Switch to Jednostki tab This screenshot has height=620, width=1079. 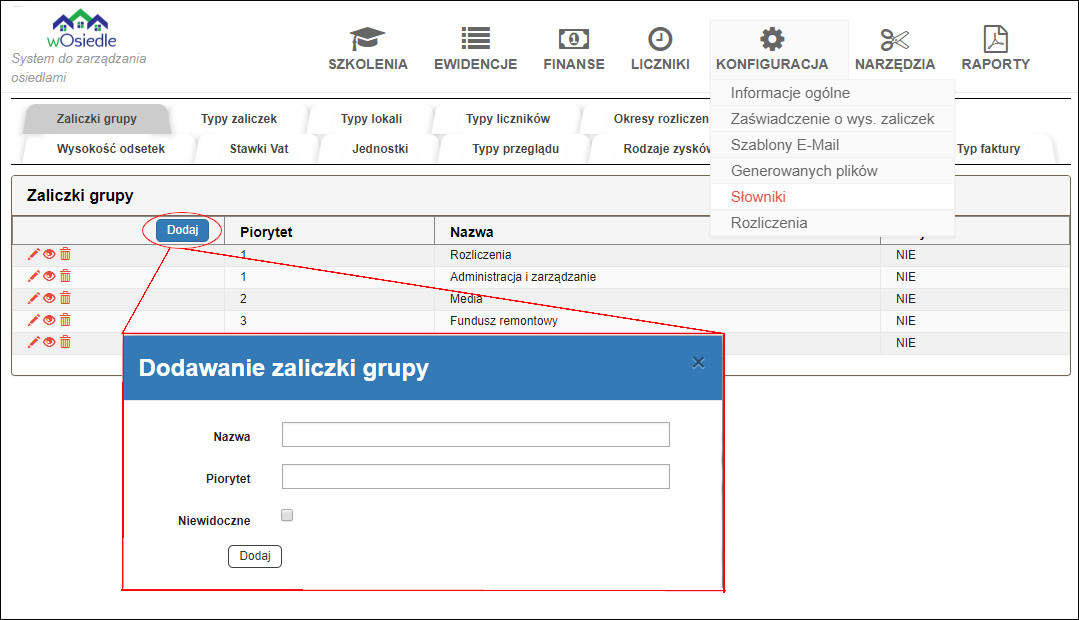pyautogui.click(x=380, y=149)
